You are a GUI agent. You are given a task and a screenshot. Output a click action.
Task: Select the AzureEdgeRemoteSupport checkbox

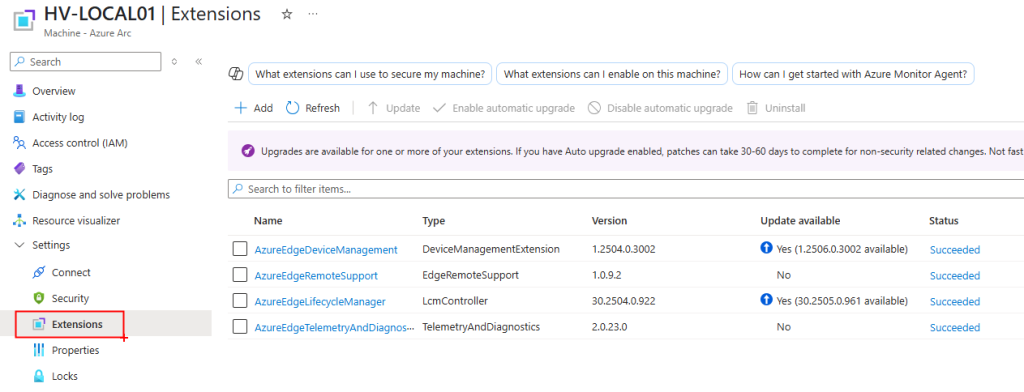240,275
